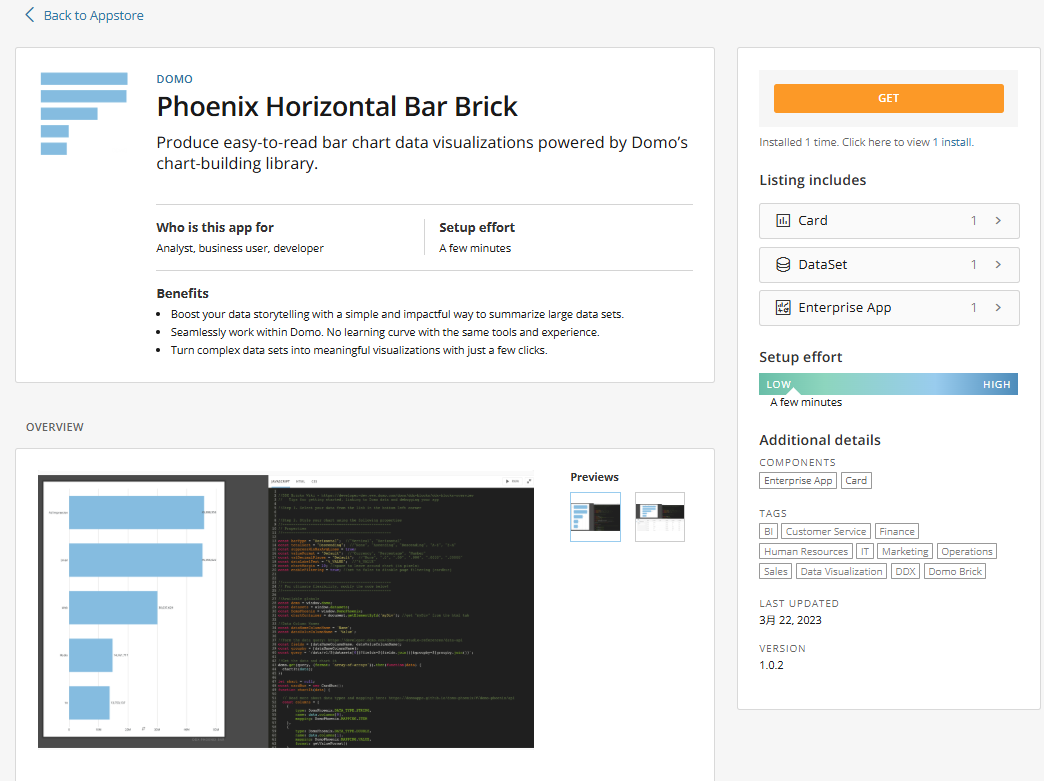Open the DataSet listing row
Screen dimensions: 1044x781
pos(889,264)
